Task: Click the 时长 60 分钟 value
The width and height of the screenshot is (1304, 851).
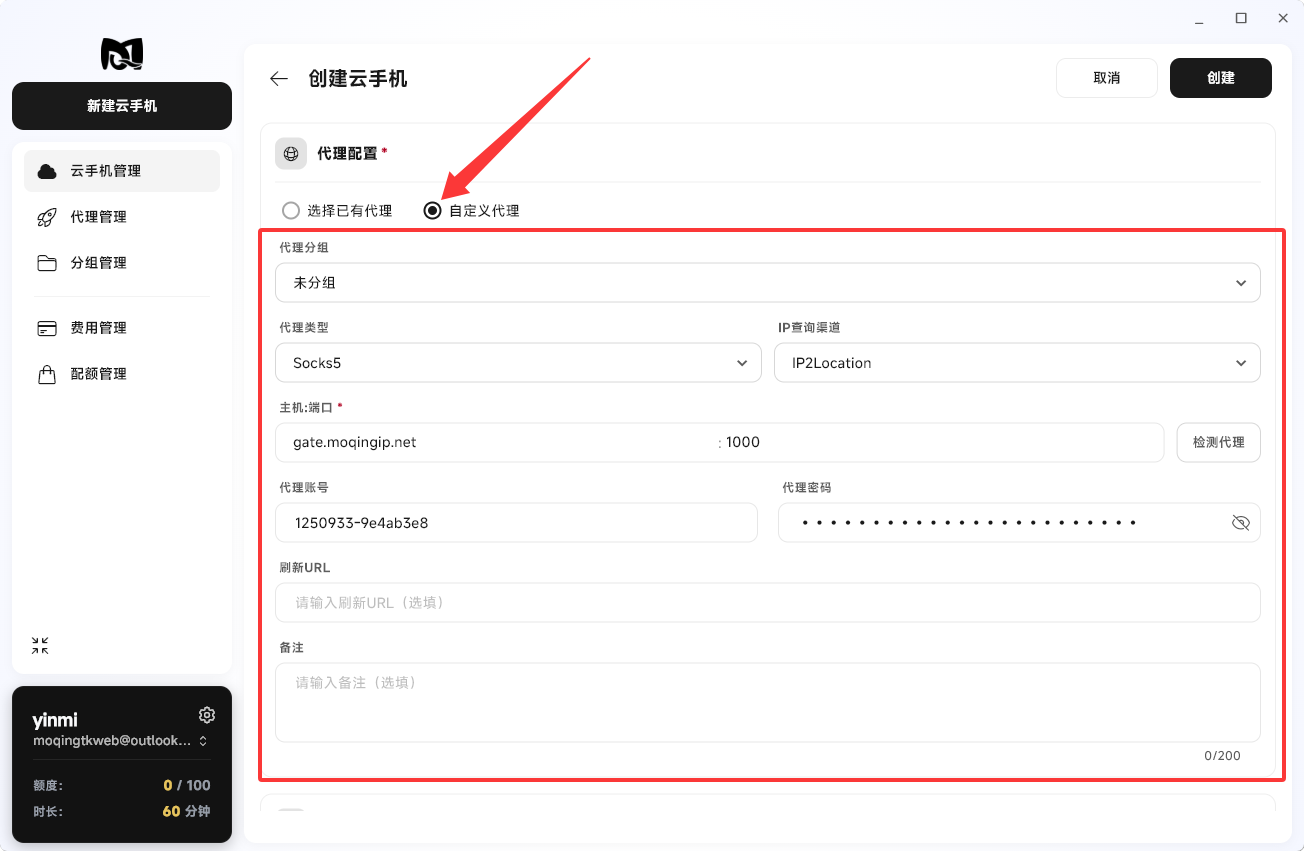Action: pyautogui.click(x=186, y=812)
